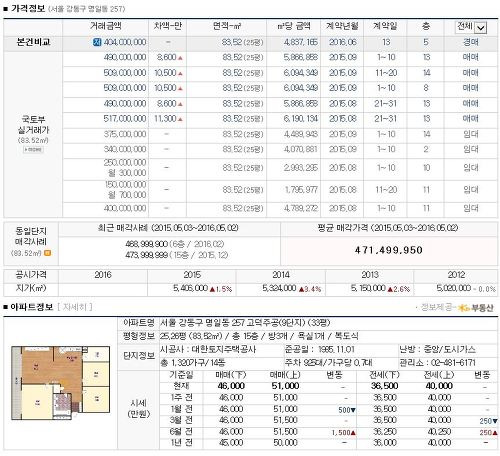Click the small more button under 국토부 실거래가
Image resolution: width=500 pixels, height=456 pixels.
point(33,150)
